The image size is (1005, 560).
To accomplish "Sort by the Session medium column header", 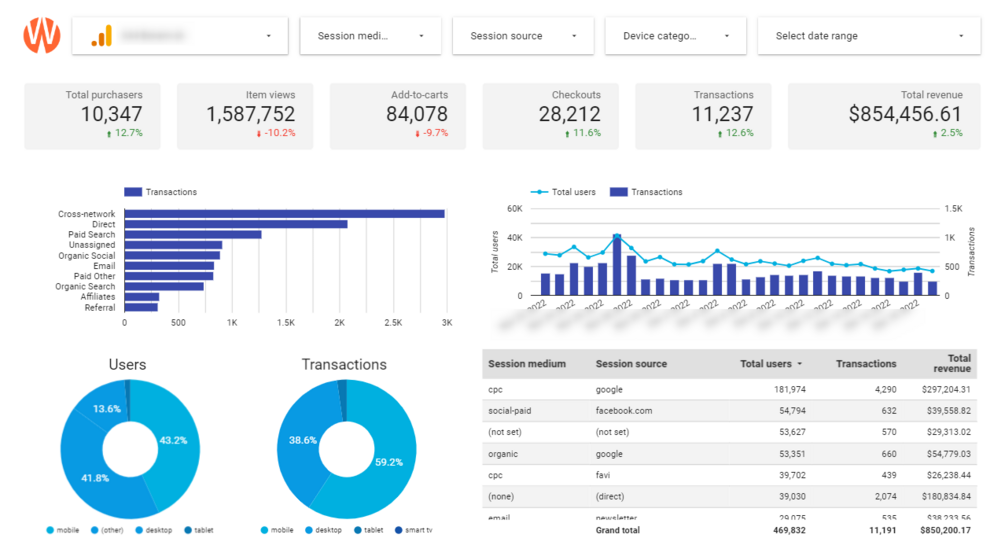I will [527, 363].
